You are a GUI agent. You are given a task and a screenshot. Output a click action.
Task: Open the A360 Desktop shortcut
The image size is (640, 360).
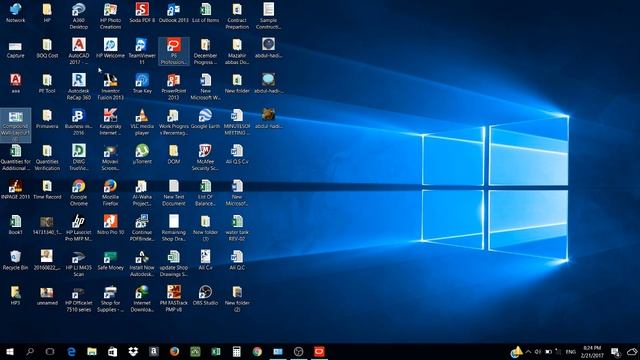pos(78,16)
